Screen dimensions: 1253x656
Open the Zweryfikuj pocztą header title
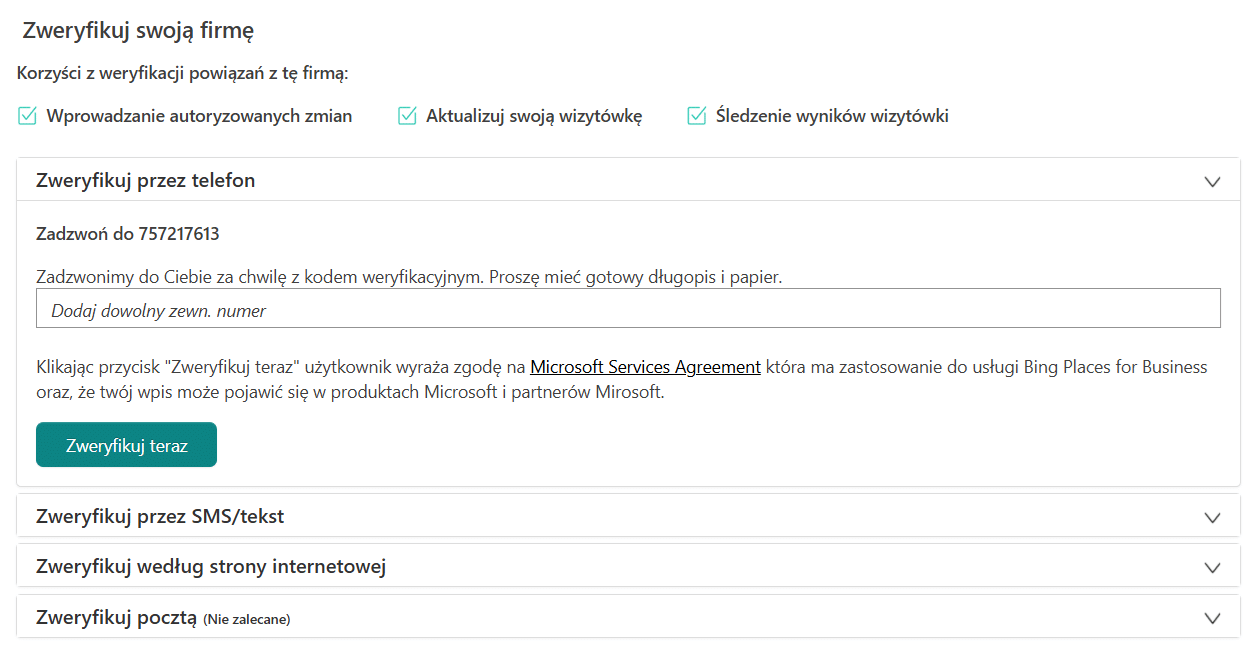[116, 617]
